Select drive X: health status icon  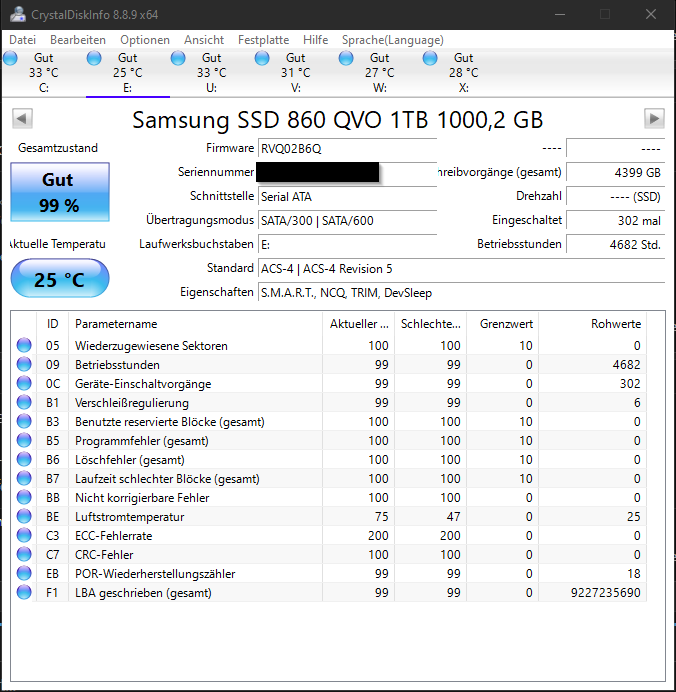pyautogui.click(x=430, y=58)
